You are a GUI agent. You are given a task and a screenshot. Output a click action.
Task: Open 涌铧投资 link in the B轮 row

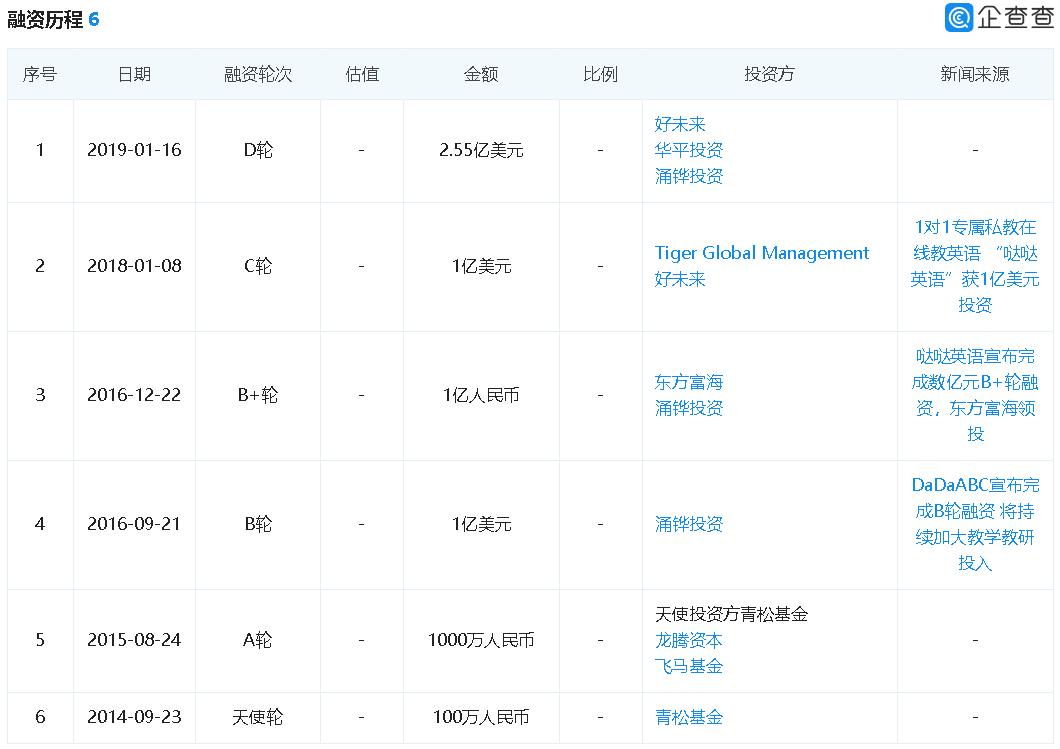pos(689,524)
